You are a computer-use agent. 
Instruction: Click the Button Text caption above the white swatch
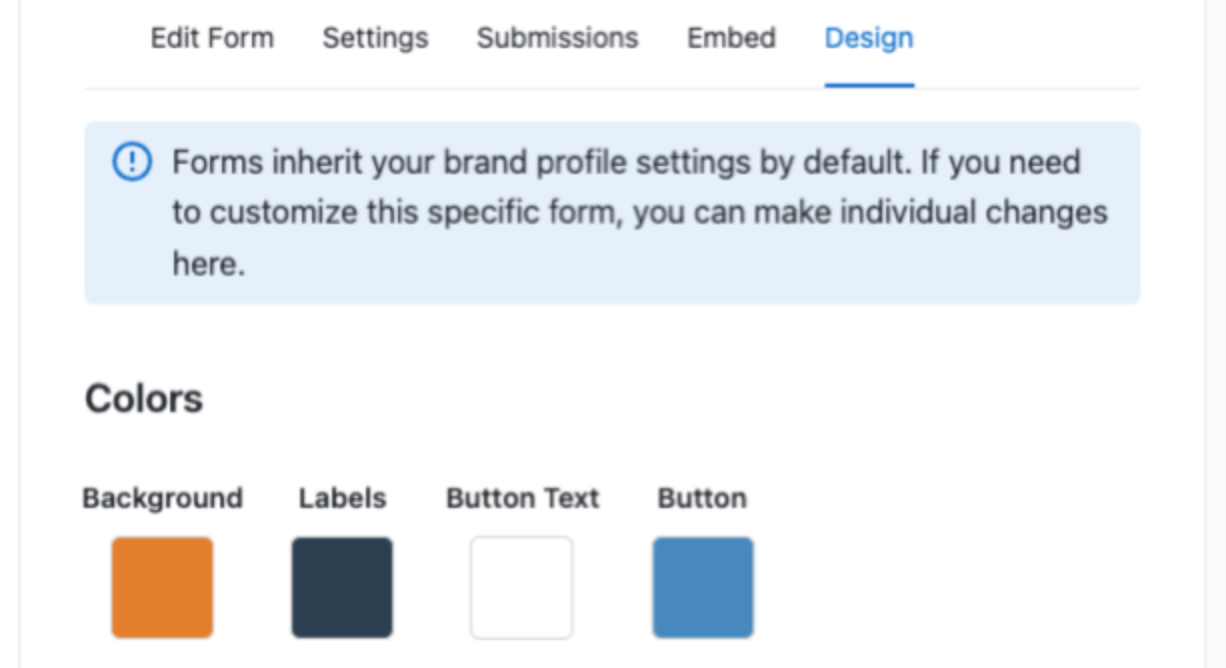[x=522, y=498]
